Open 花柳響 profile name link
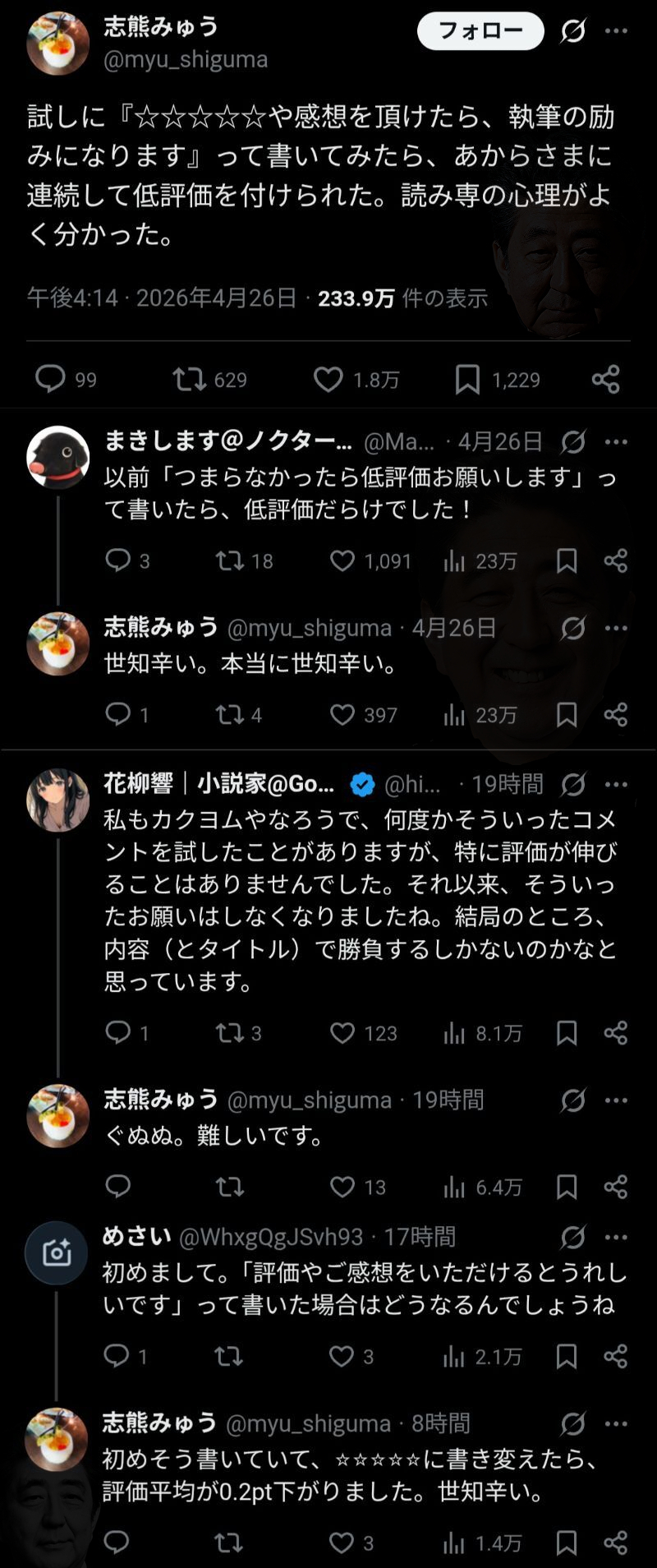This screenshot has height=1568, width=657. pos(219,784)
